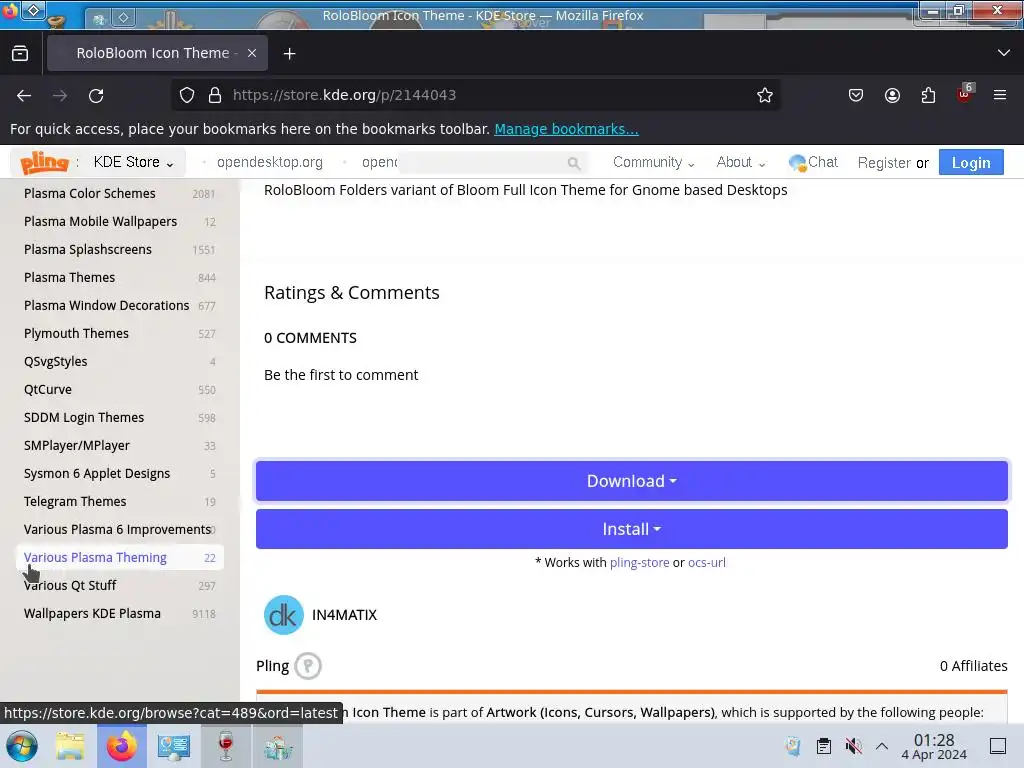Image resolution: width=1024 pixels, height=768 pixels.
Task: Click the '0 Affiliates' text
Action: tap(973, 666)
